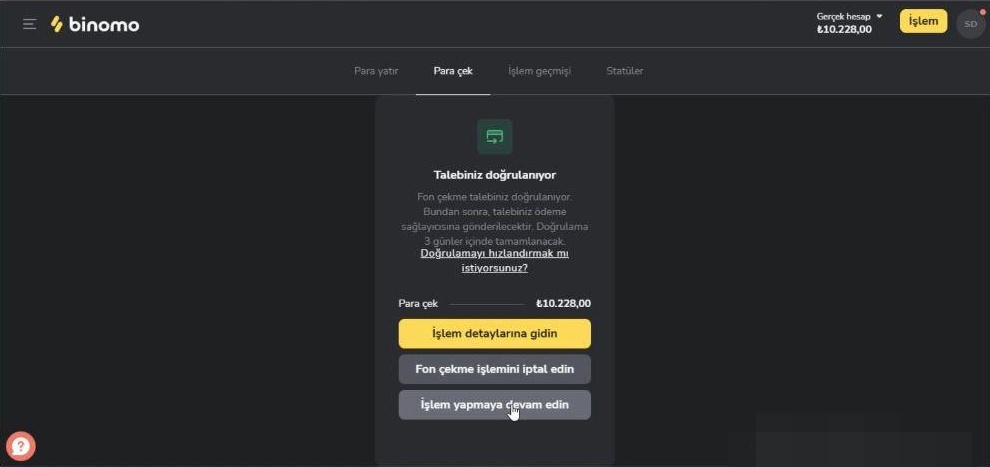Click the verification description paragraph
The image size is (990, 467).
coord(494,219)
